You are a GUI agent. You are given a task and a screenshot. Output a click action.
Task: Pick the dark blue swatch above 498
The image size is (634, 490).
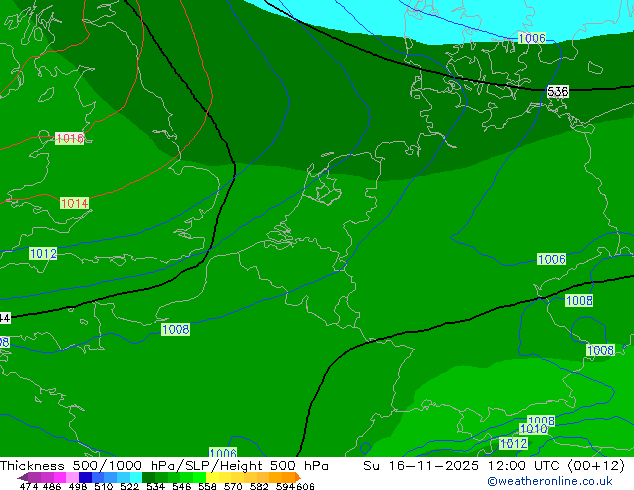point(85,477)
